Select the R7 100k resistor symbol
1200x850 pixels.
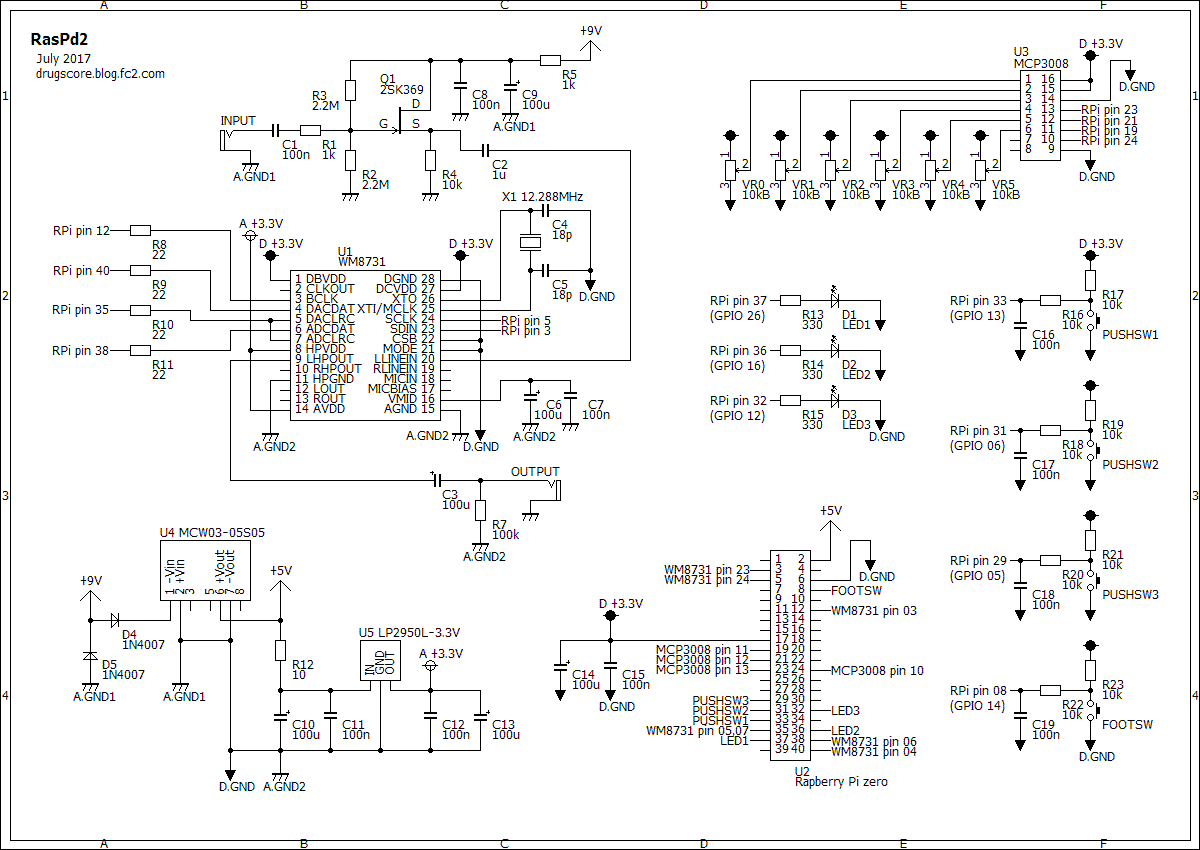pyautogui.click(x=480, y=511)
